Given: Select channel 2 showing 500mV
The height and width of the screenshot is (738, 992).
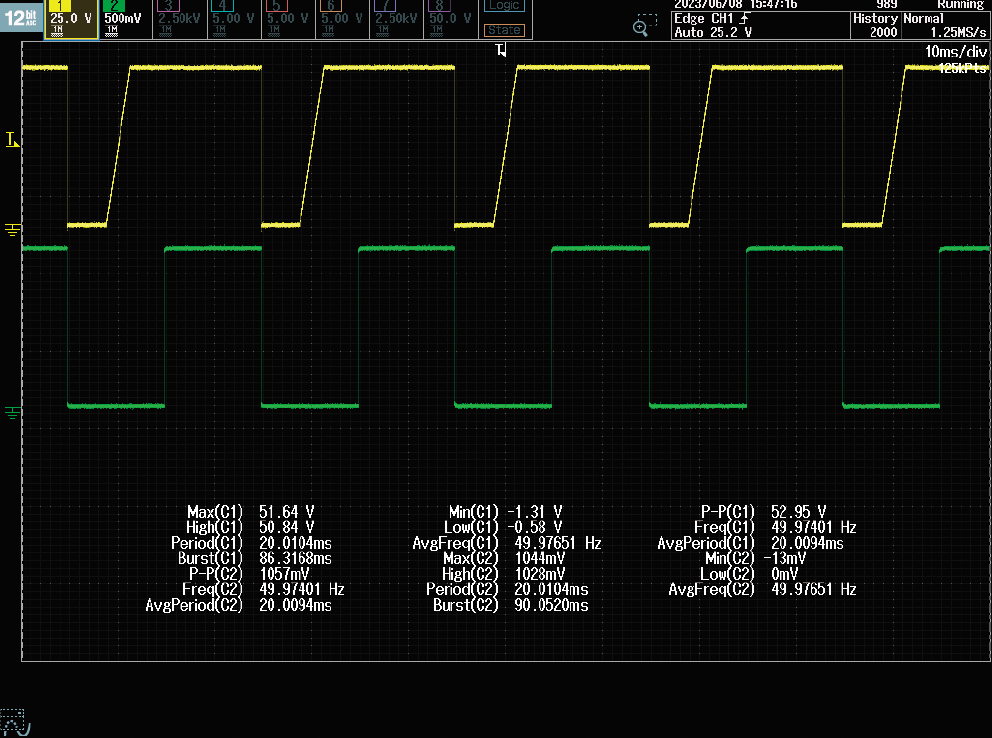Looking at the screenshot, I should pyautogui.click(x=125, y=19).
